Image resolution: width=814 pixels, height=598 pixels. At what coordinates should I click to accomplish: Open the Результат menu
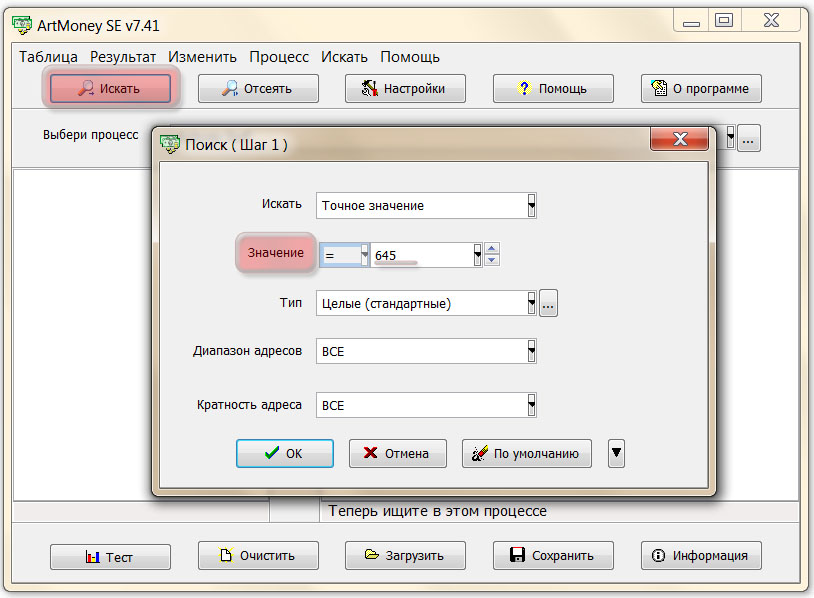pos(123,57)
